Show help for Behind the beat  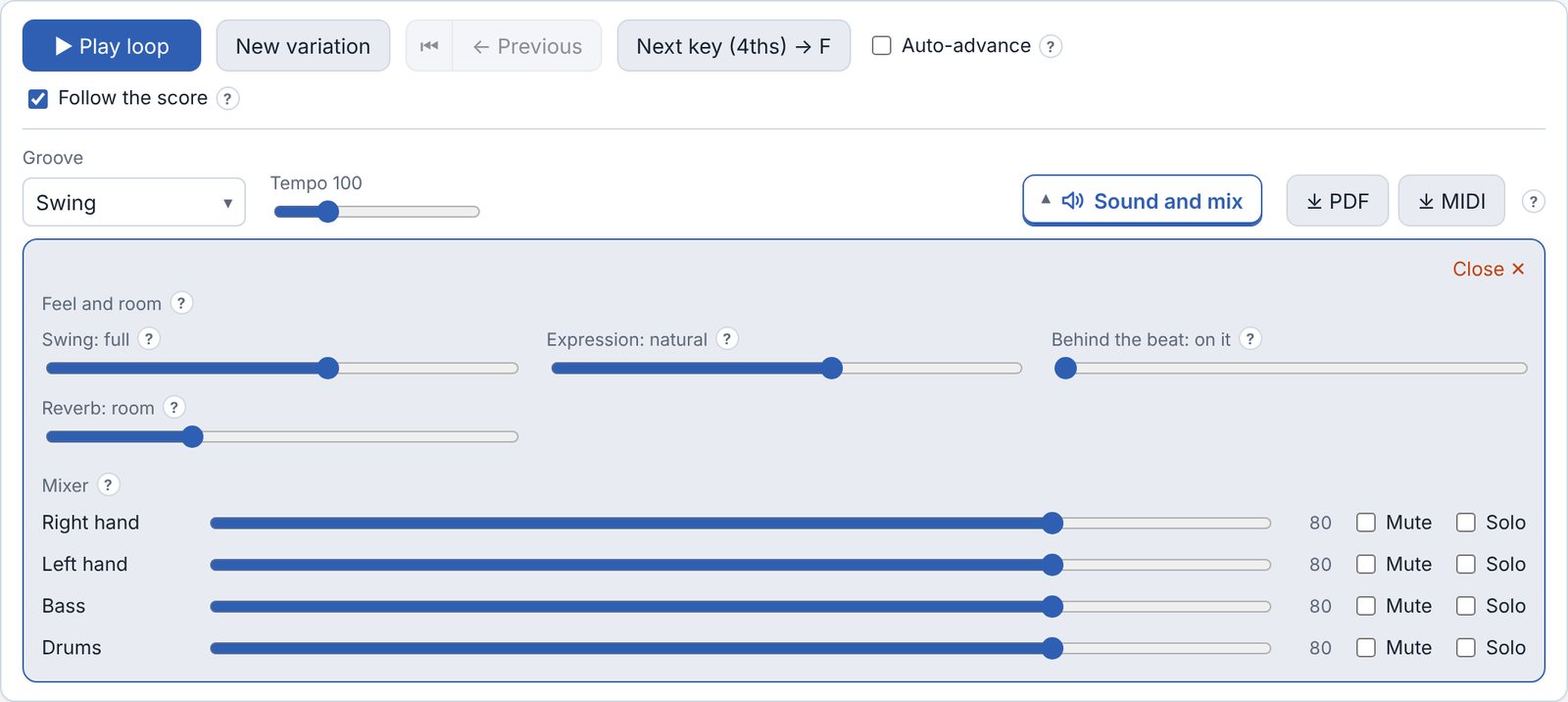tap(1249, 338)
